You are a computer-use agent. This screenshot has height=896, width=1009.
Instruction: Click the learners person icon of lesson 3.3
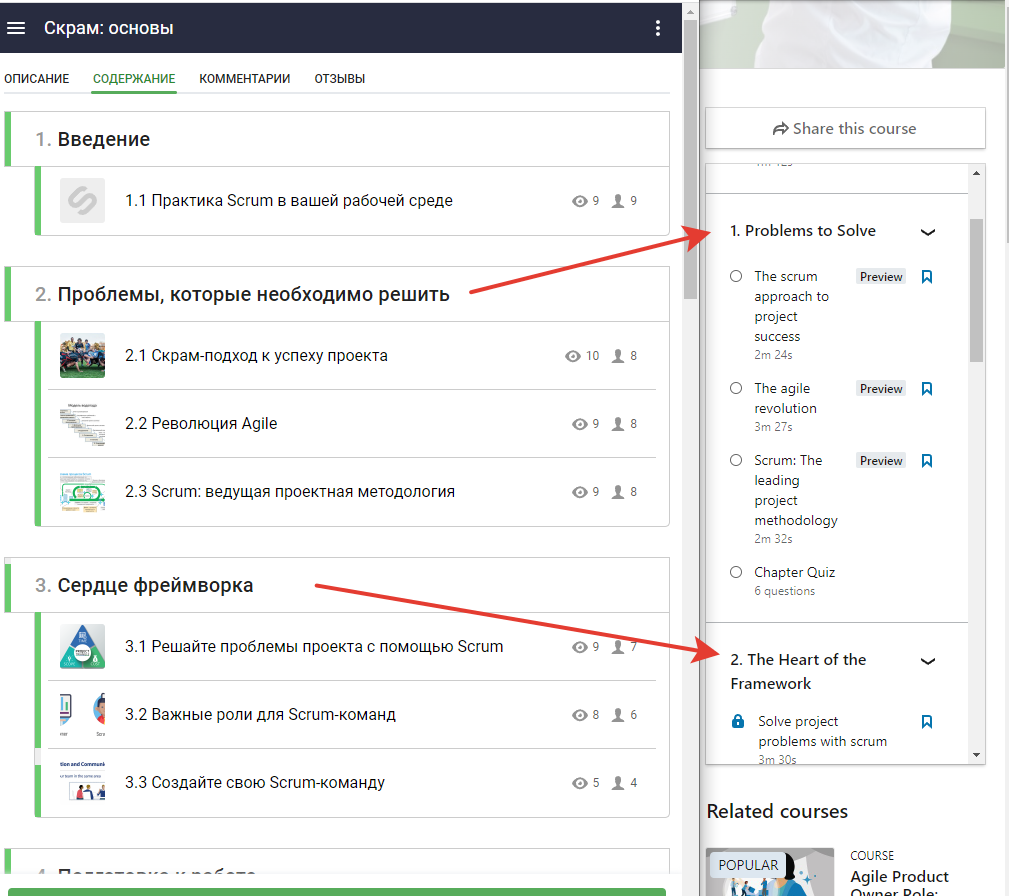618,783
